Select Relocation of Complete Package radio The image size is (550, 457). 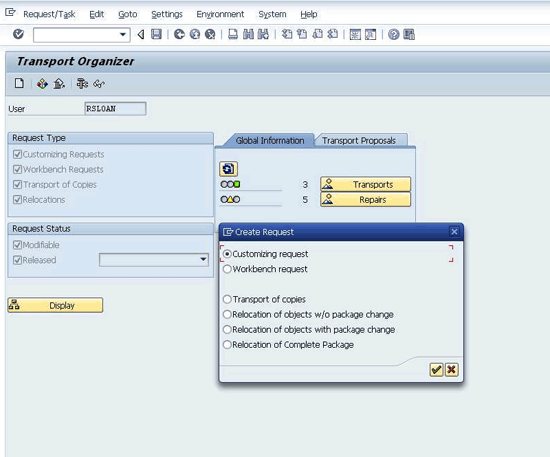[x=227, y=345]
